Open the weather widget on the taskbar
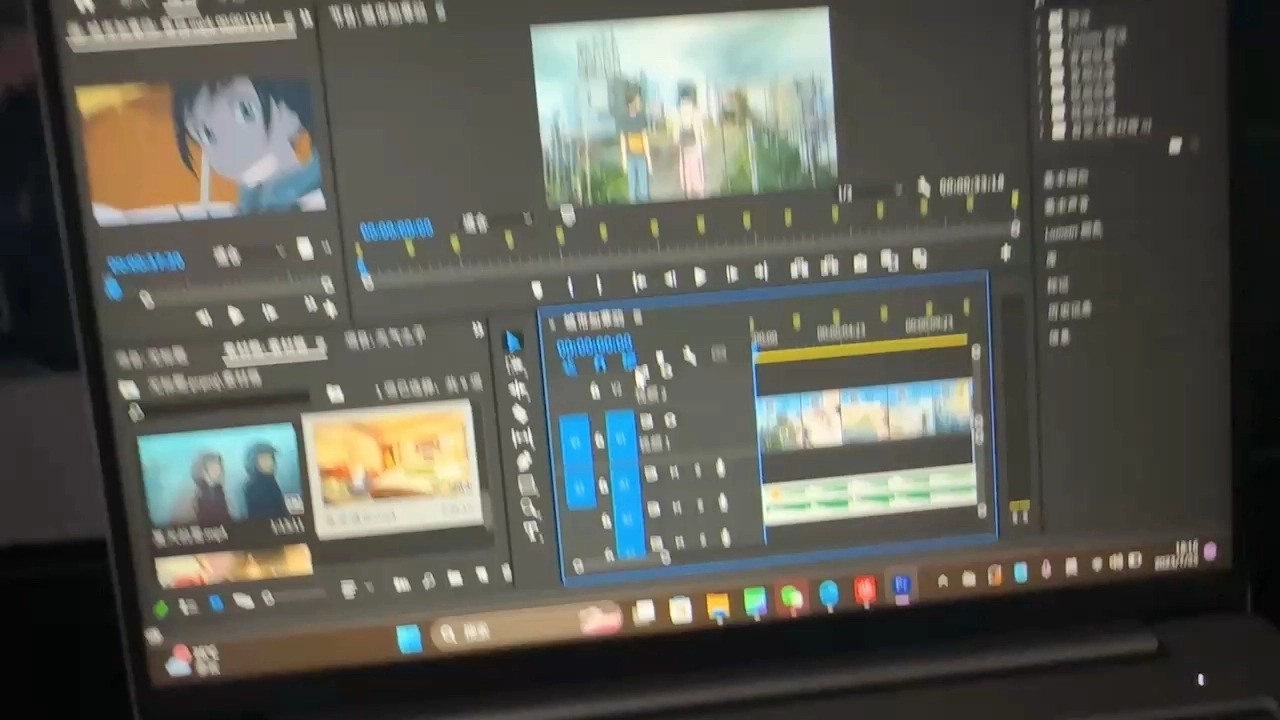The image size is (1280, 720). [x=193, y=659]
